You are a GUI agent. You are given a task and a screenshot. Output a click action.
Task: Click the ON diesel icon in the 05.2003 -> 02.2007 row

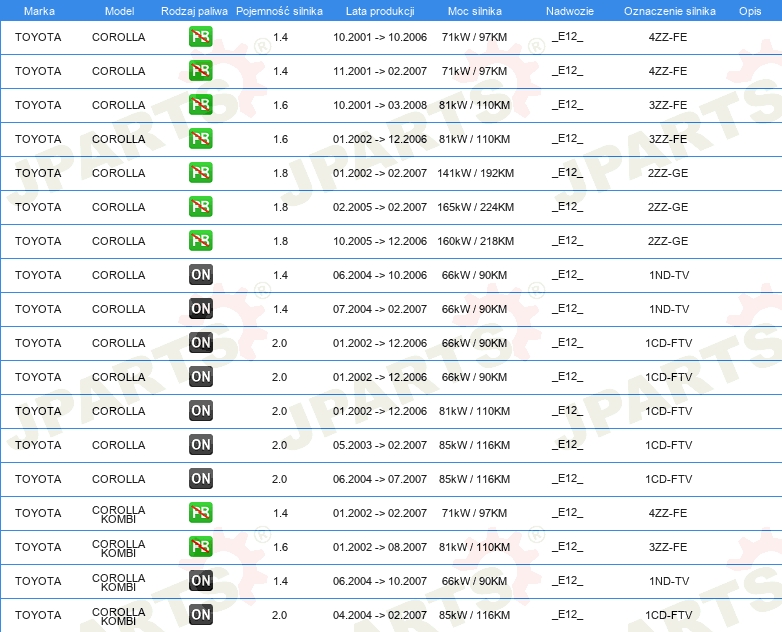pos(200,444)
